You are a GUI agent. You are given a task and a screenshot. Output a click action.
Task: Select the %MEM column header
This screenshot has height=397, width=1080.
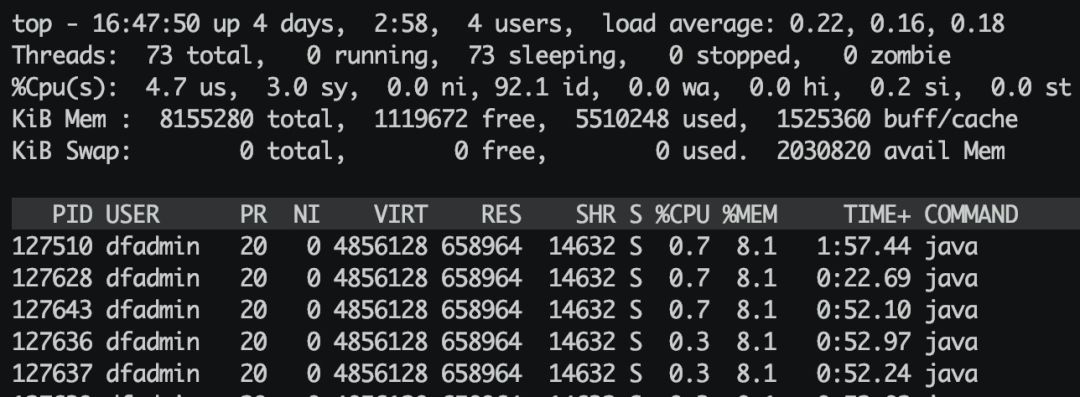click(x=750, y=215)
